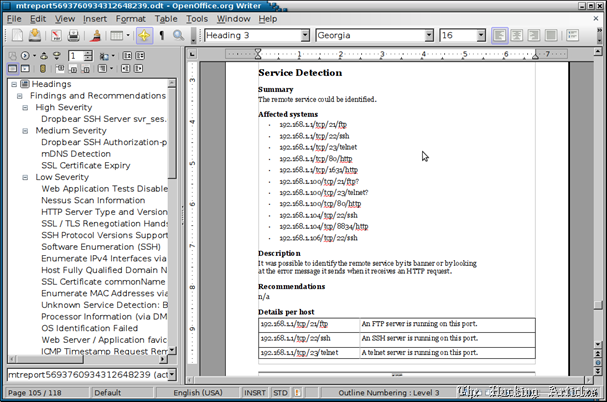Select Nessus Scan Information in Navigator
607x402 pixels.
tap(93, 200)
